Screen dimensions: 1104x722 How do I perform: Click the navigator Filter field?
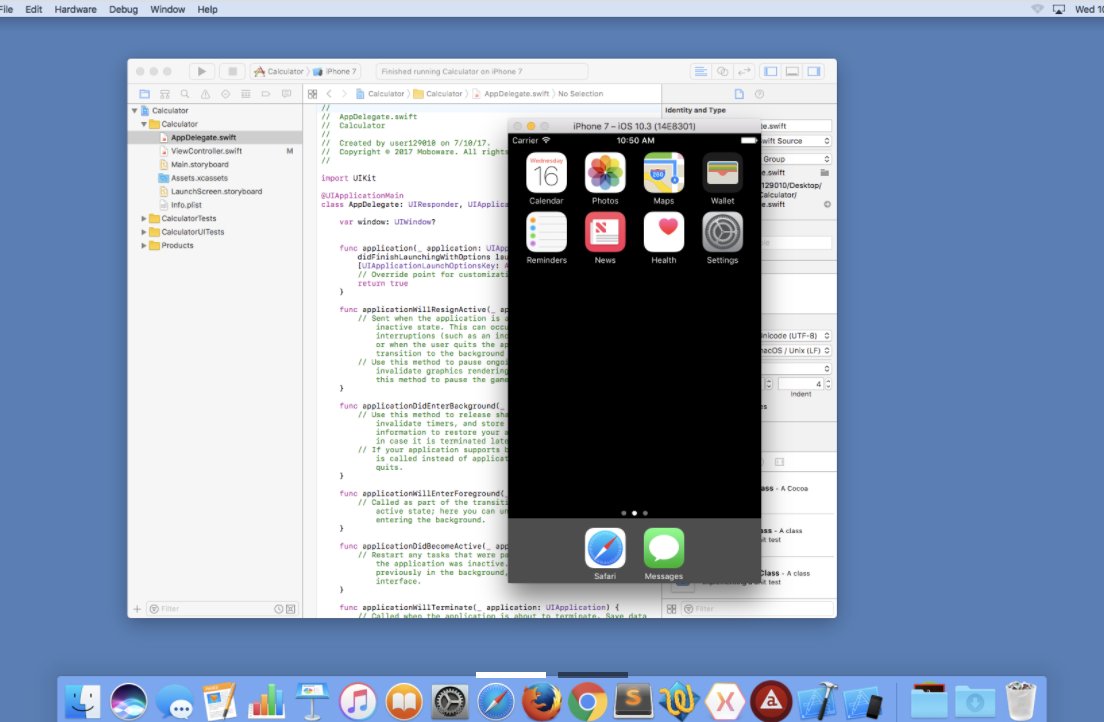tap(222, 609)
